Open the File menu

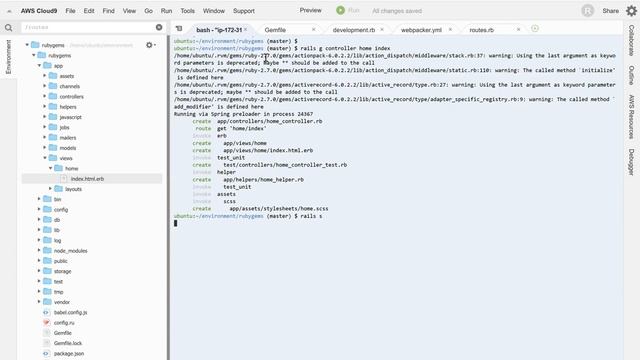[70, 11]
